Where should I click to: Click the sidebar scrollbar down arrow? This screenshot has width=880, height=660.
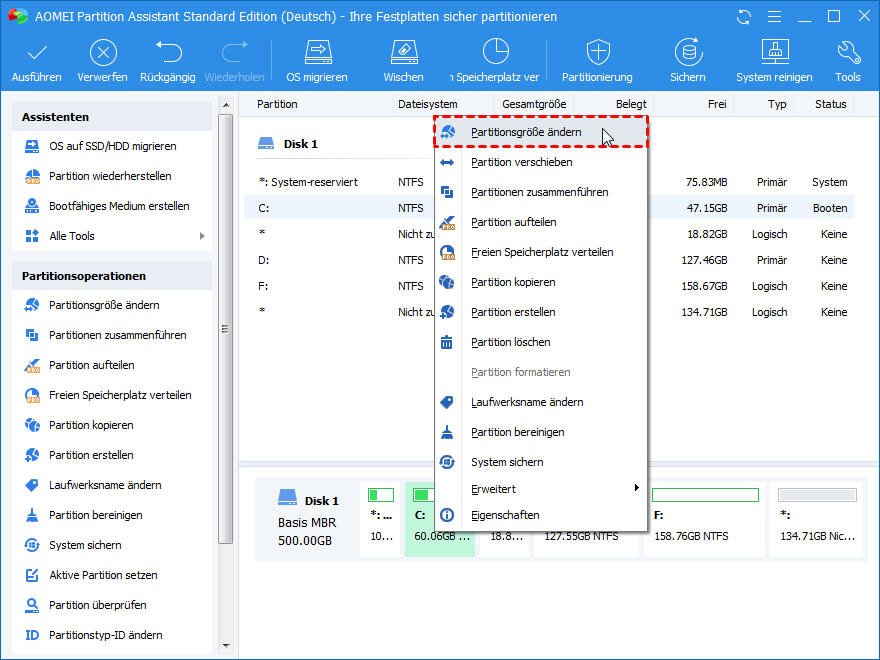click(x=226, y=646)
